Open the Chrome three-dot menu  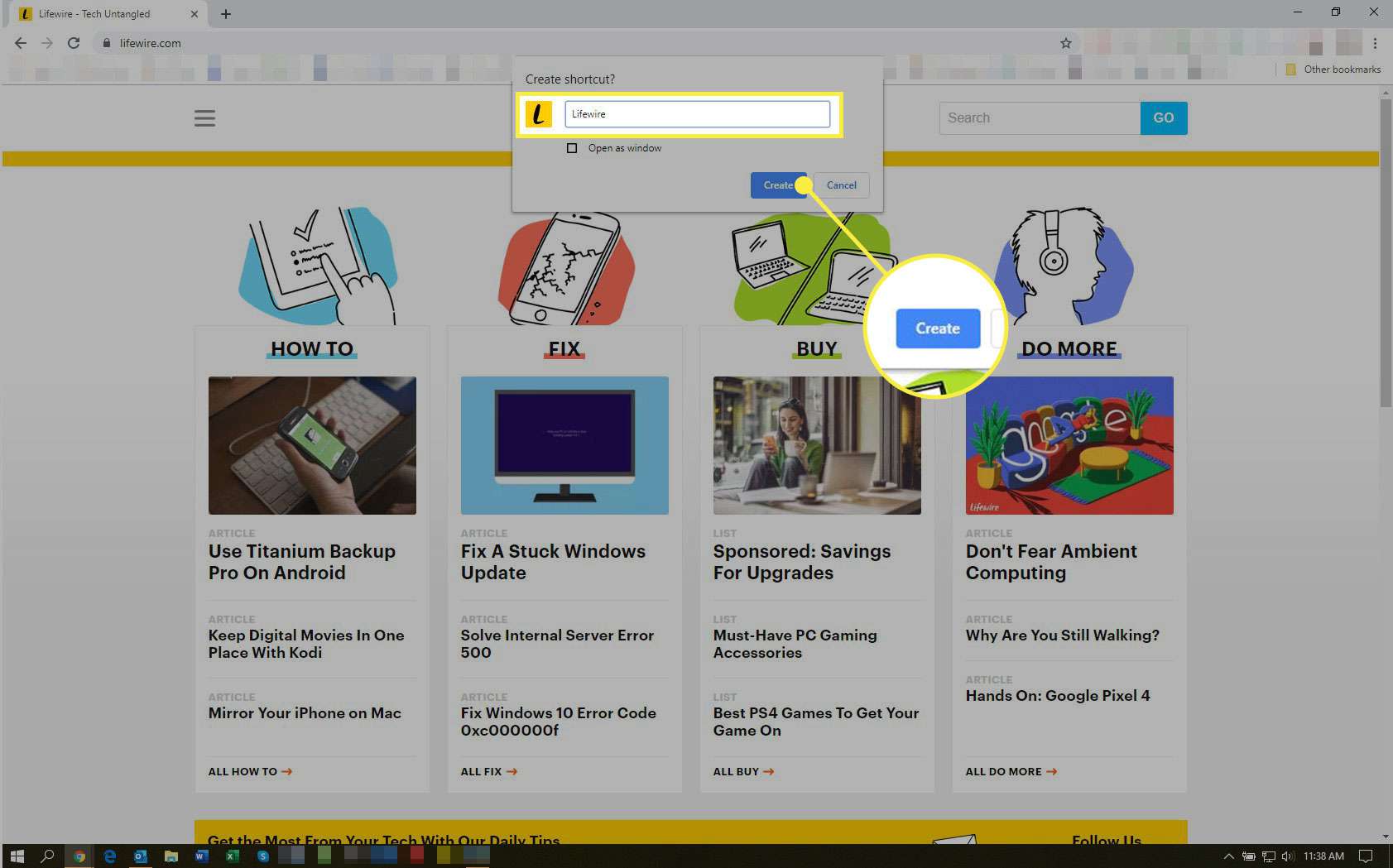(1375, 43)
